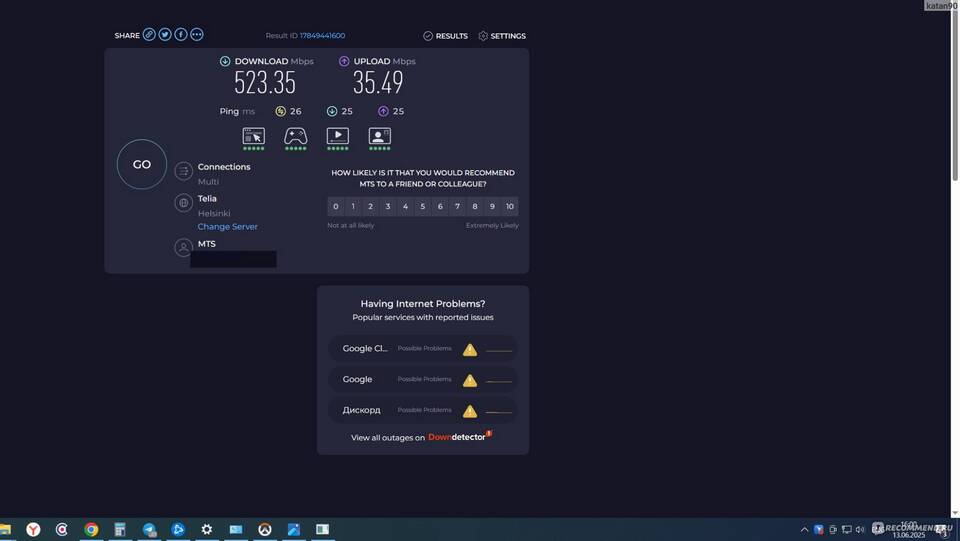Open File Explorer from the taskbar

pos(5,529)
